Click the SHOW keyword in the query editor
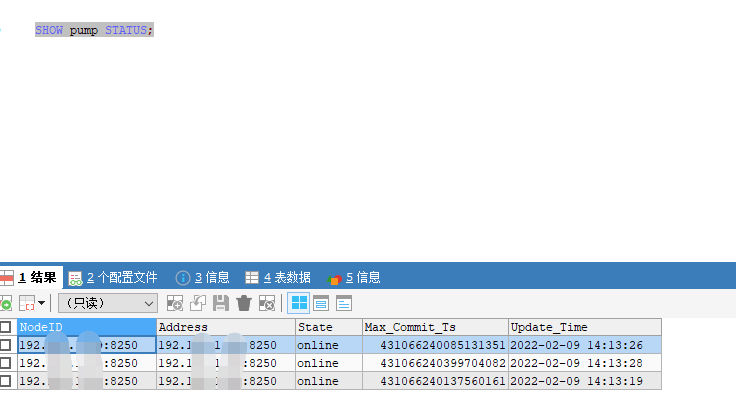Screen dimensions: 736x408 point(49,30)
